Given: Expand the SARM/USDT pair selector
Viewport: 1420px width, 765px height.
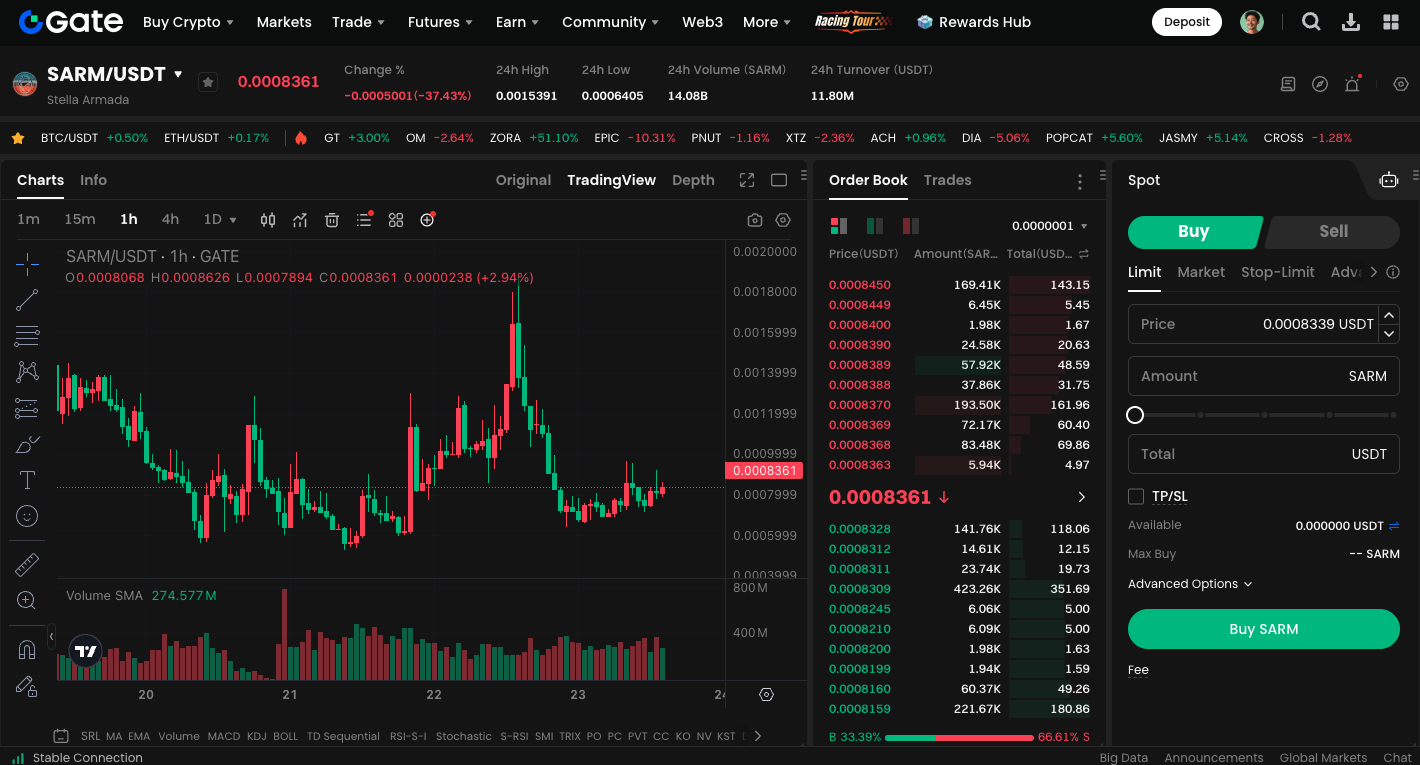Looking at the screenshot, I should [178, 74].
